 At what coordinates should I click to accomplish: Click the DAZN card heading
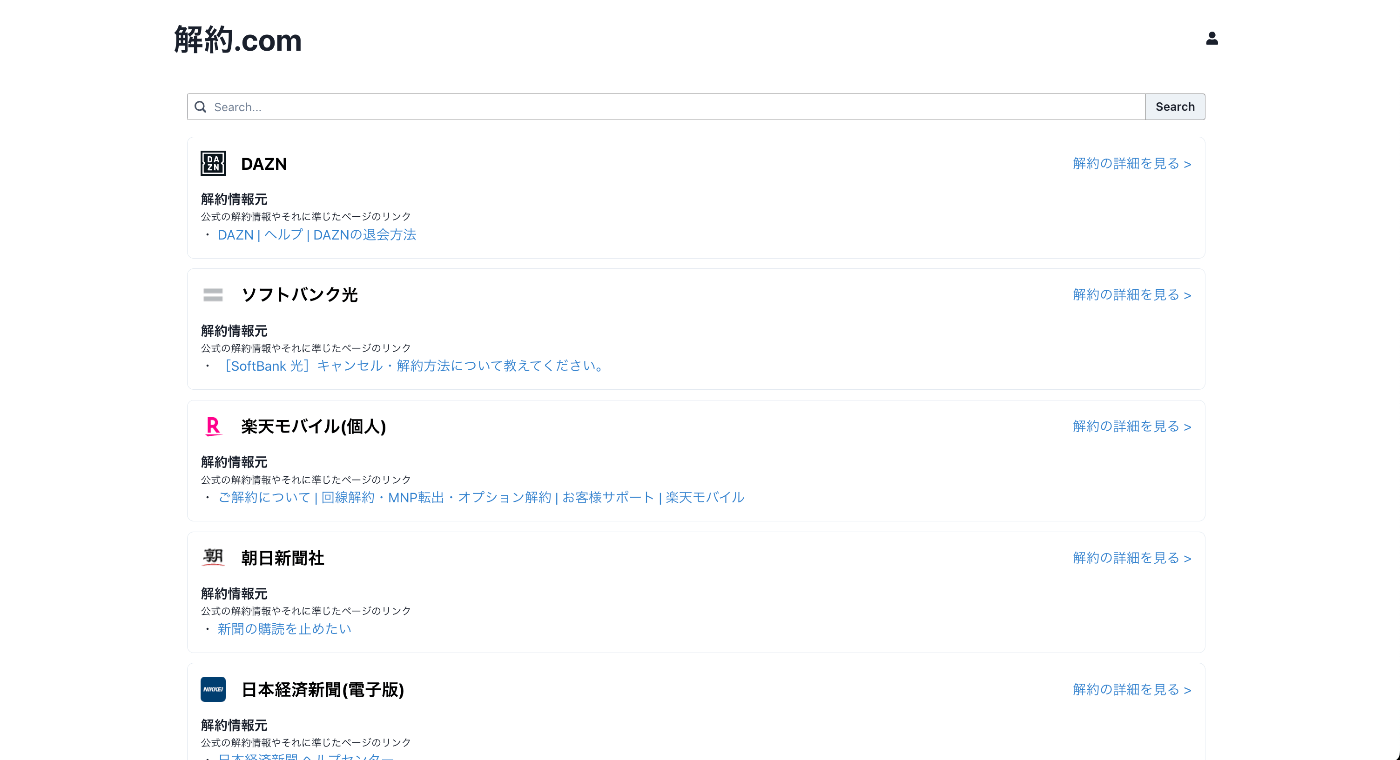[x=264, y=164]
